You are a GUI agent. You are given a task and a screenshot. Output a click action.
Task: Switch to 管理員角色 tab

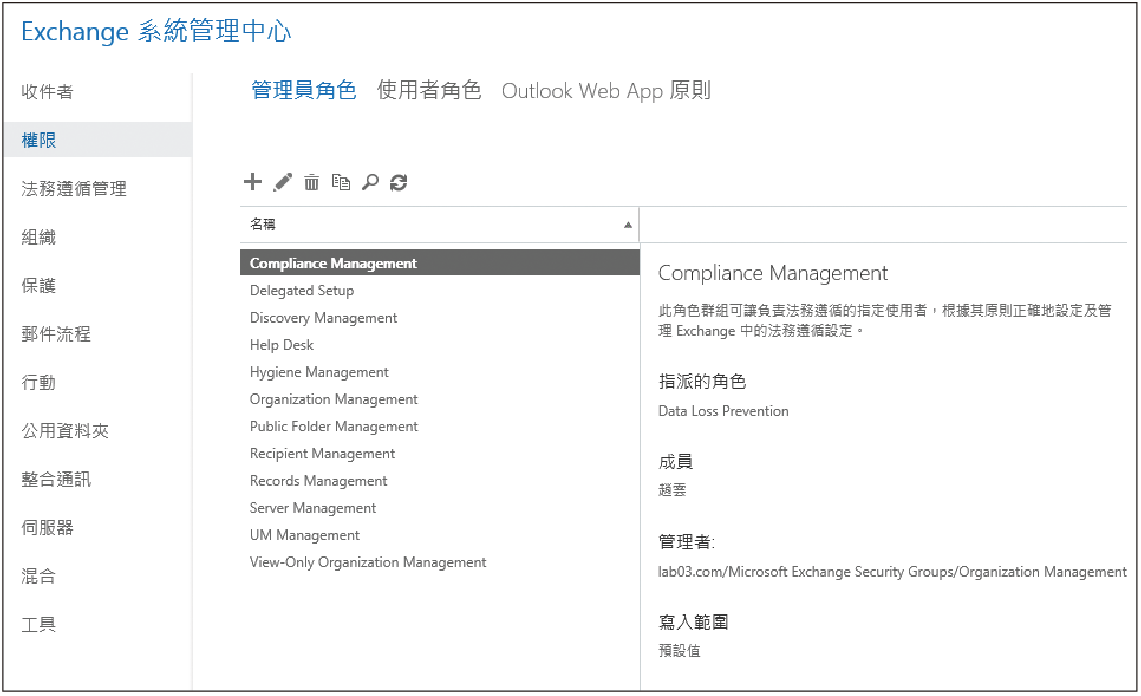tap(303, 90)
